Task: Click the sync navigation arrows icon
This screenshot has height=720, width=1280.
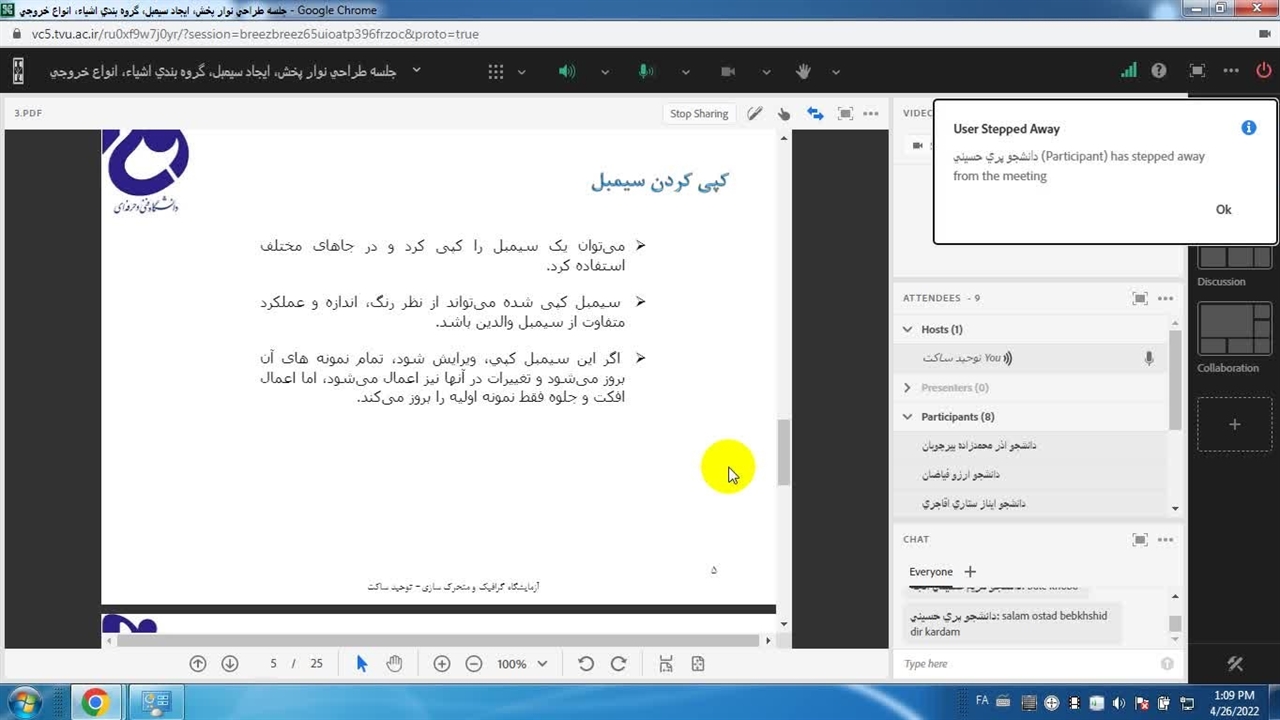Action: pos(815,114)
